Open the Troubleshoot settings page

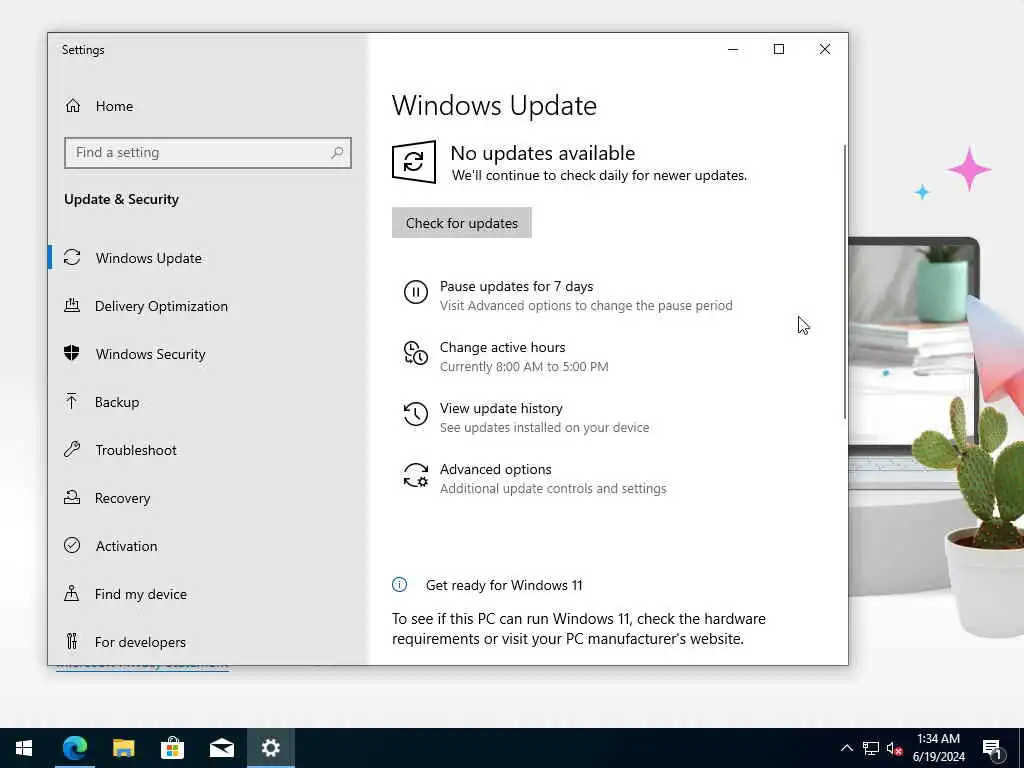[x=208, y=449]
